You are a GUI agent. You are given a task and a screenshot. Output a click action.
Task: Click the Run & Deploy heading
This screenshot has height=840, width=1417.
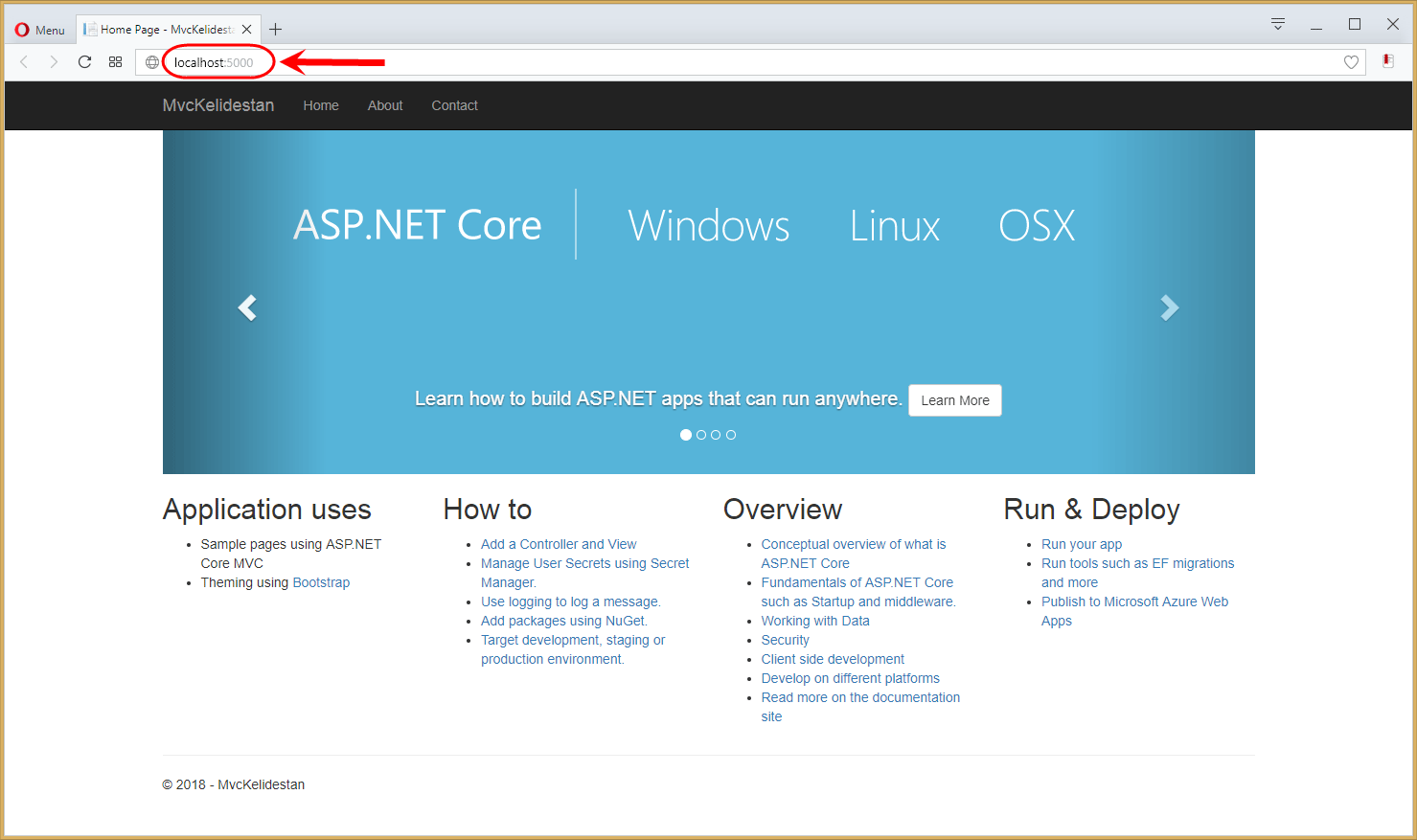1091,510
